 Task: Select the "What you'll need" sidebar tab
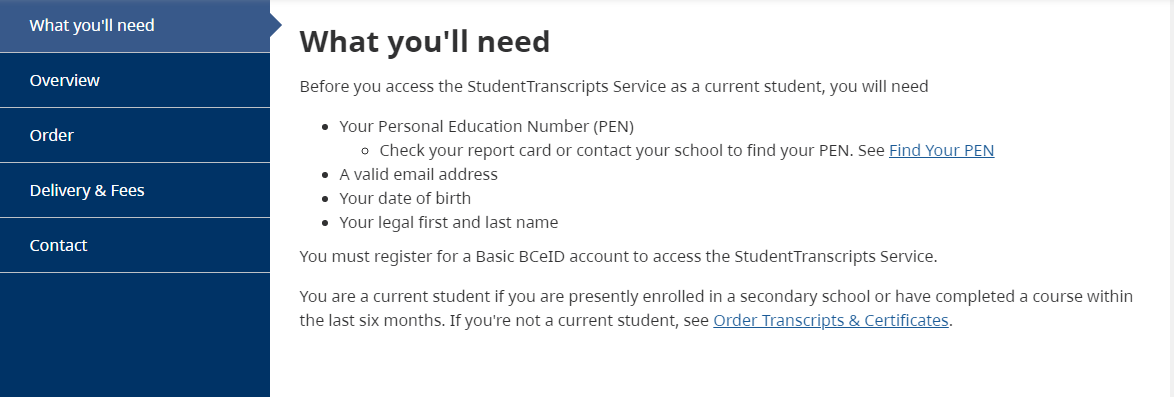click(135, 25)
